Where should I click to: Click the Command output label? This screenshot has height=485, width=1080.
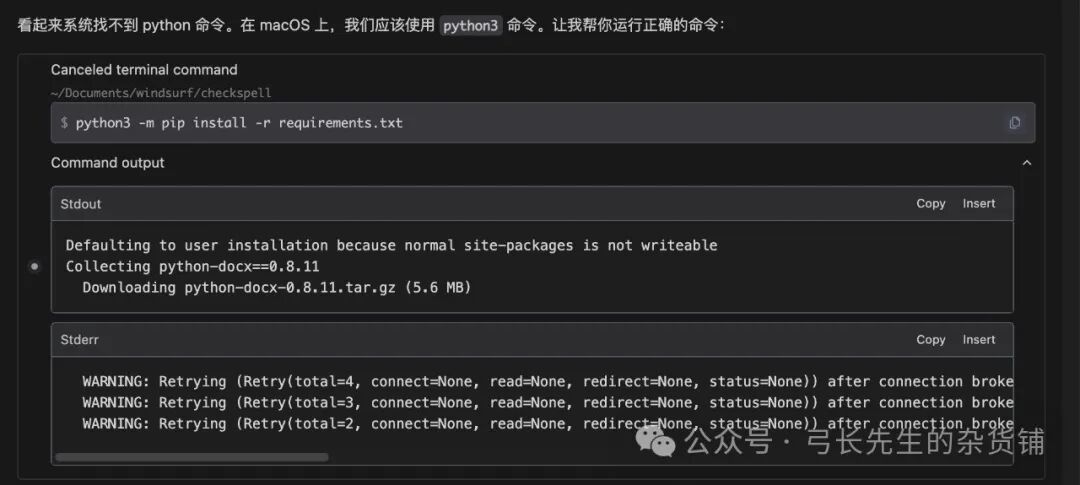click(108, 163)
